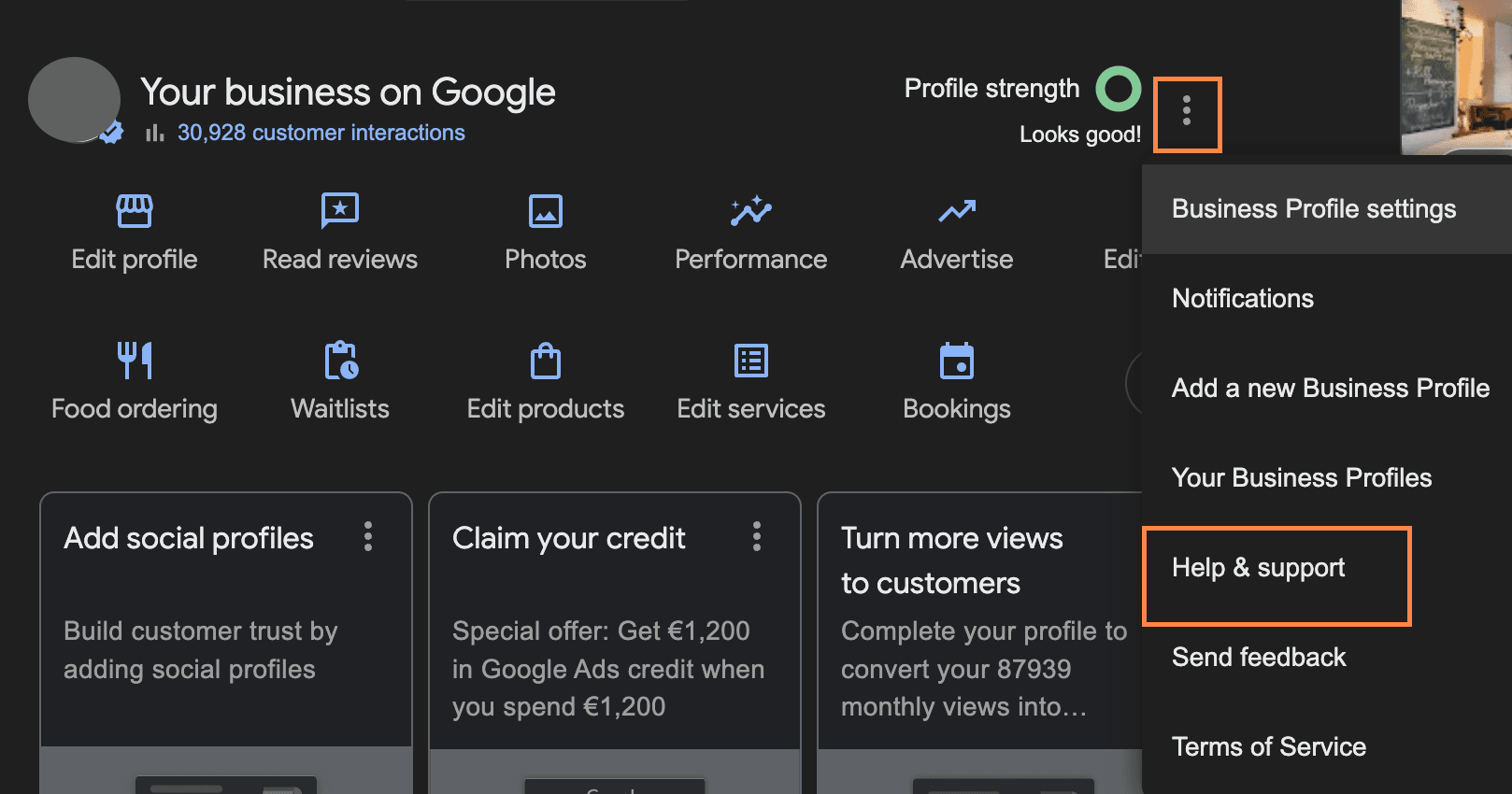1512x794 pixels.
Task: Click the Your business on Google heading
Action: pos(349,92)
